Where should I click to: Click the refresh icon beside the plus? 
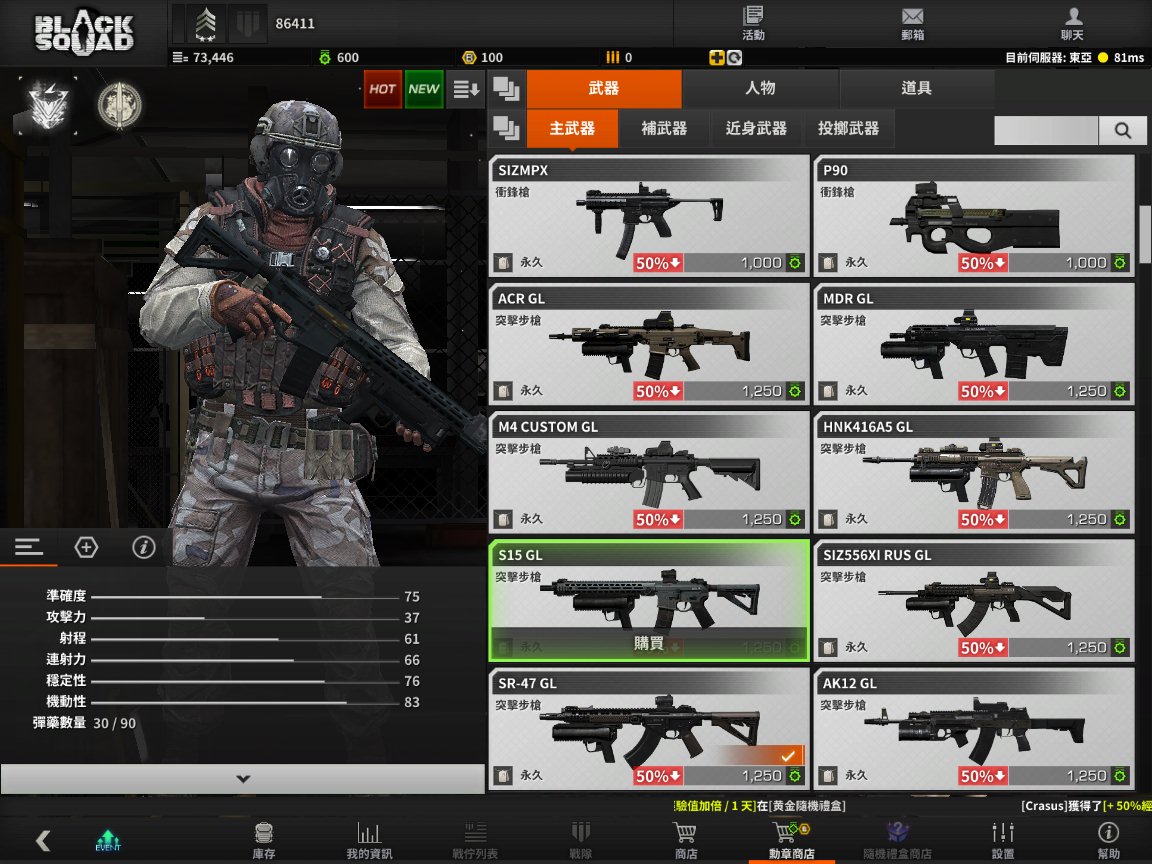[734, 57]
